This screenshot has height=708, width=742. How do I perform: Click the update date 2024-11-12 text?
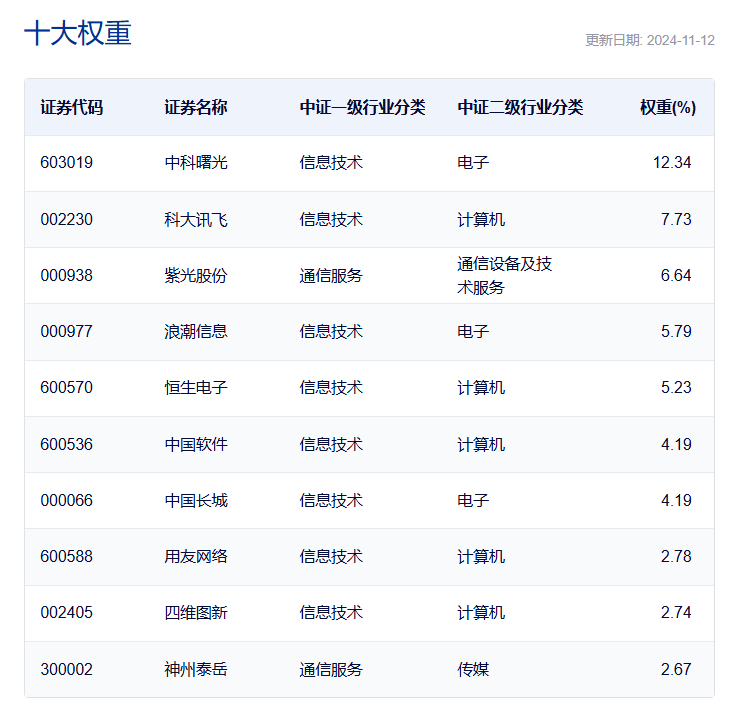click(649, 41)
